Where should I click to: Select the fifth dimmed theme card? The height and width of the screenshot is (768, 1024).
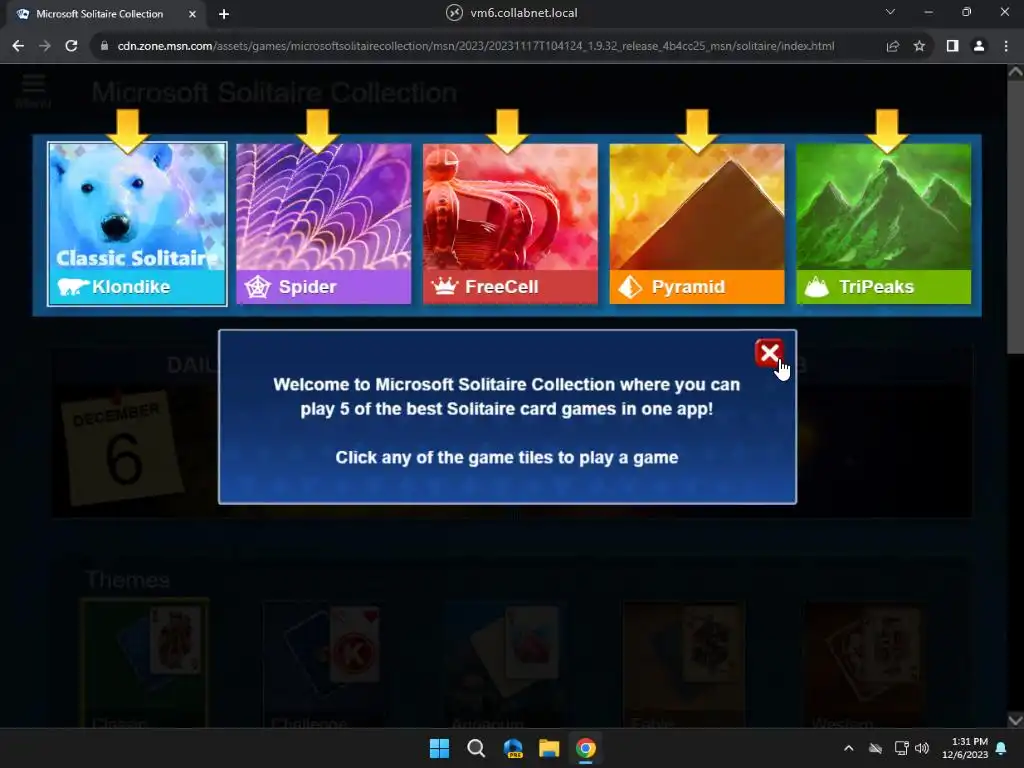(x=864, y=664)
